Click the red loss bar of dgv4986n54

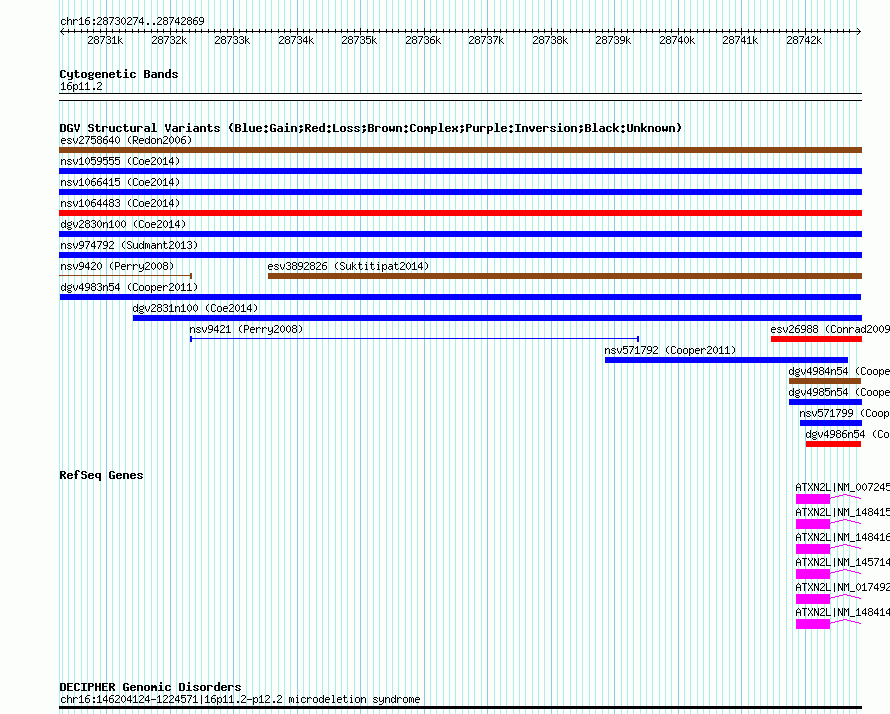point(833,444)
